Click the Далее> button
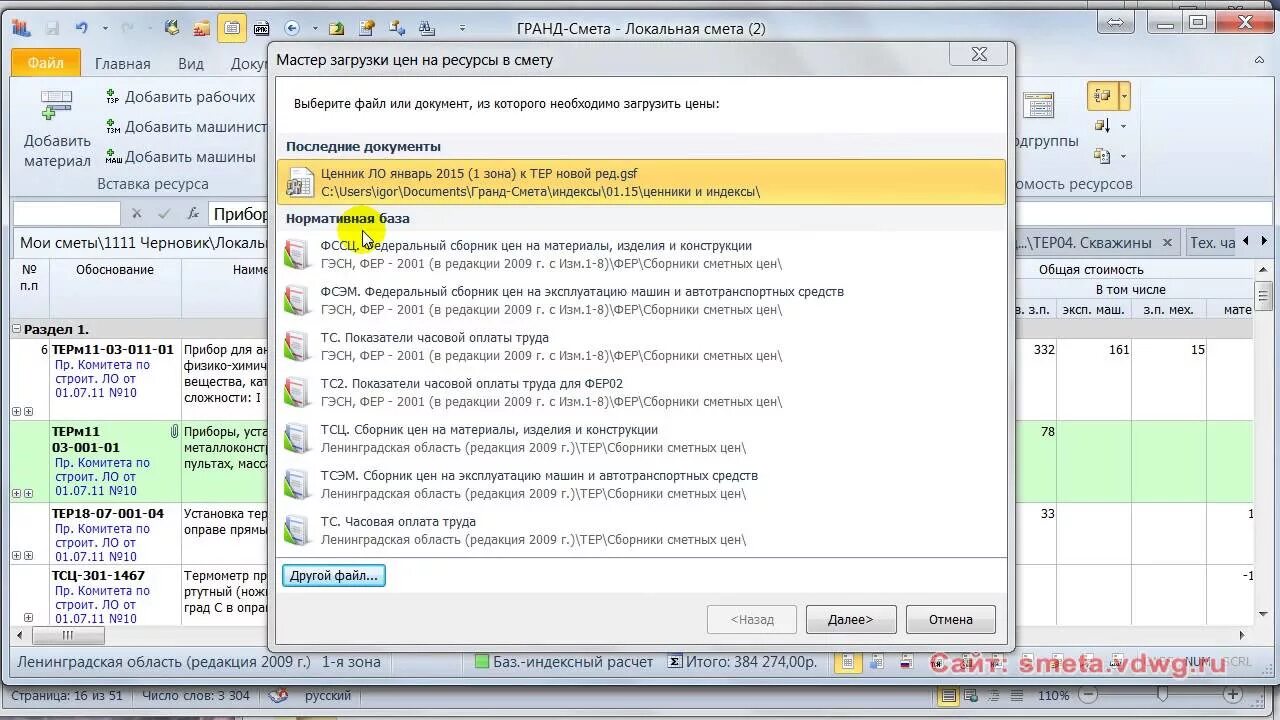 point(850,619)
